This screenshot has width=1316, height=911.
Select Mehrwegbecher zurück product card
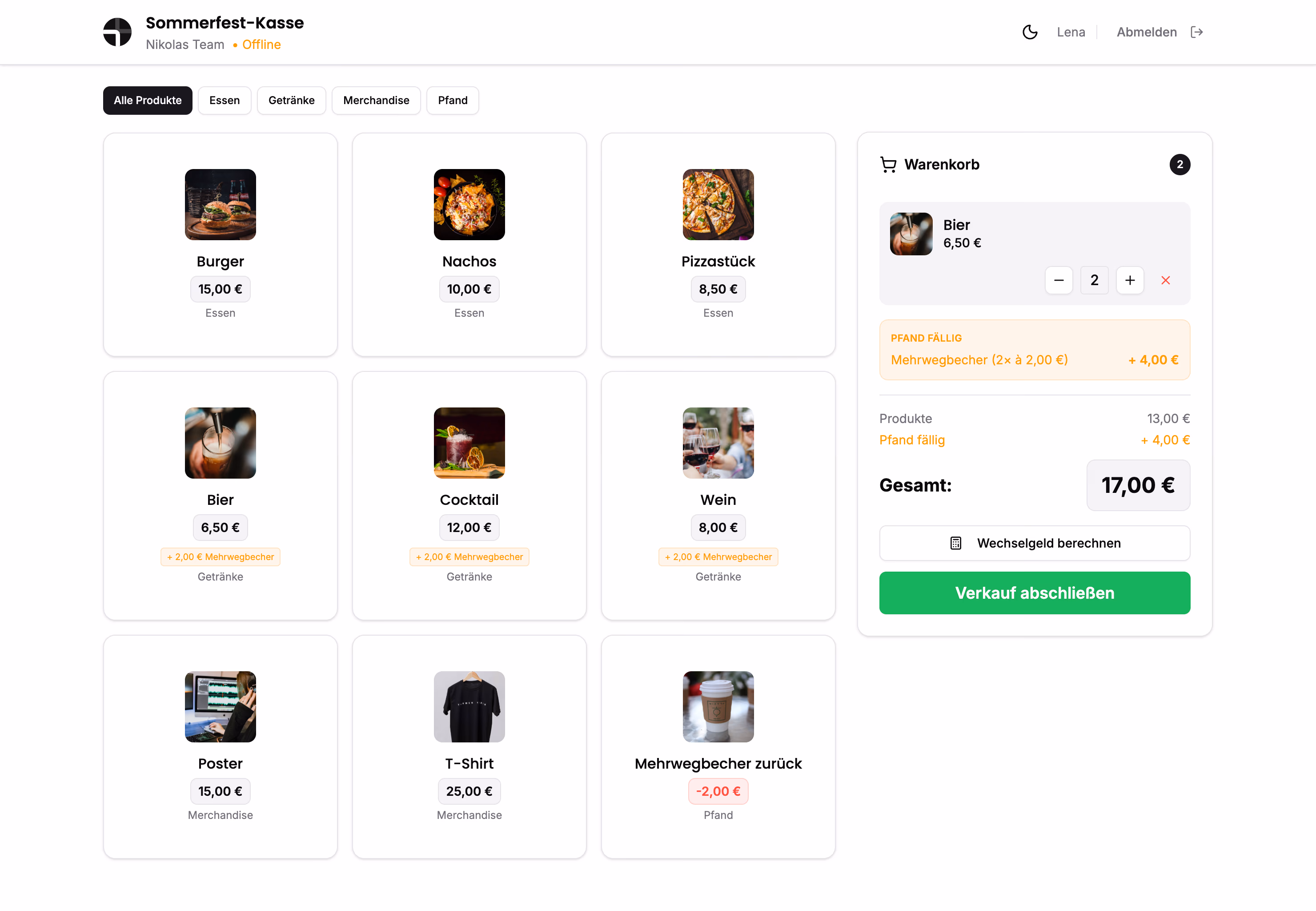click(x=718, y=746)
